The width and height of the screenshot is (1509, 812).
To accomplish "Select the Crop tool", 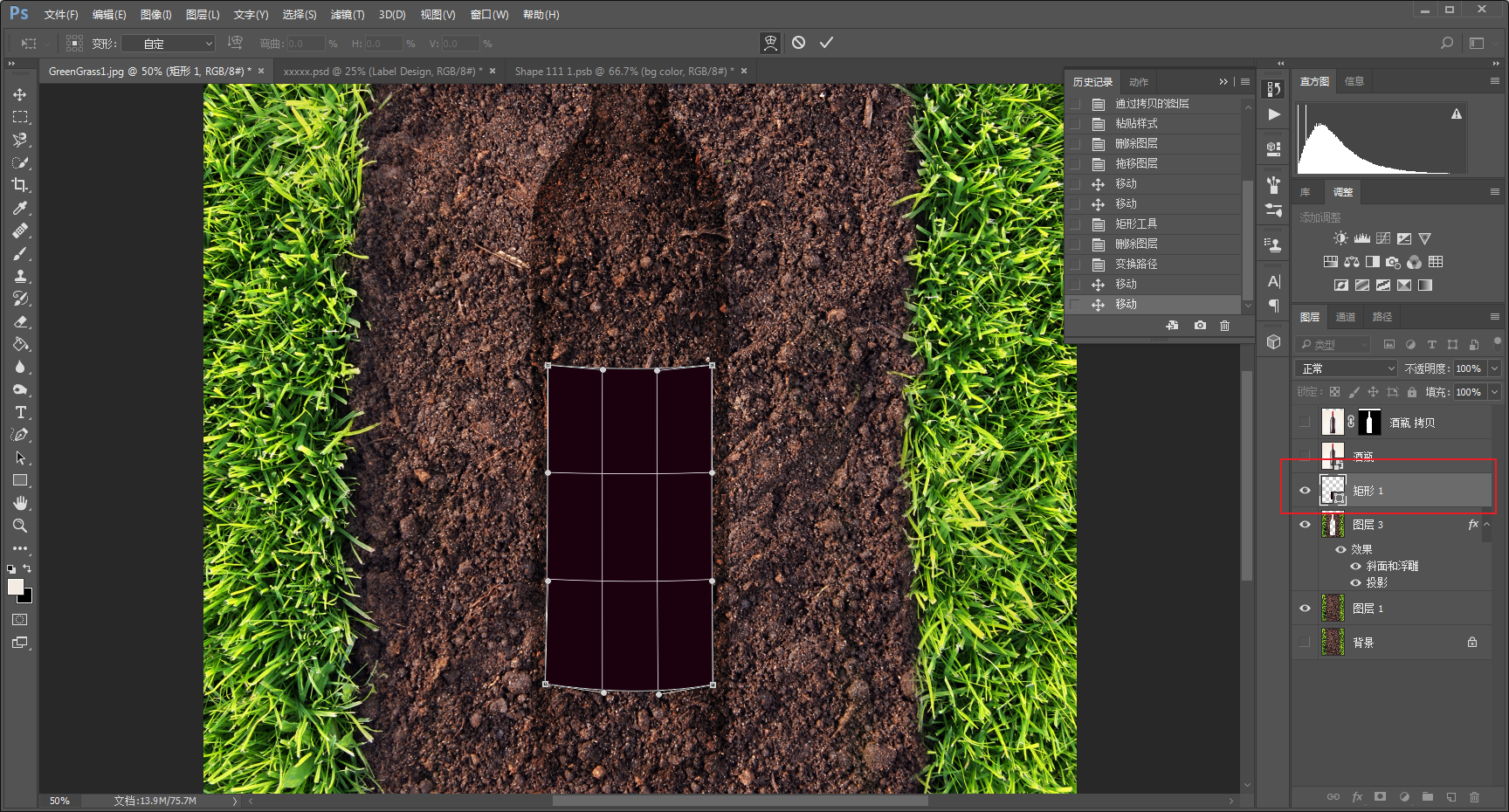I will (x=20, y=185).
